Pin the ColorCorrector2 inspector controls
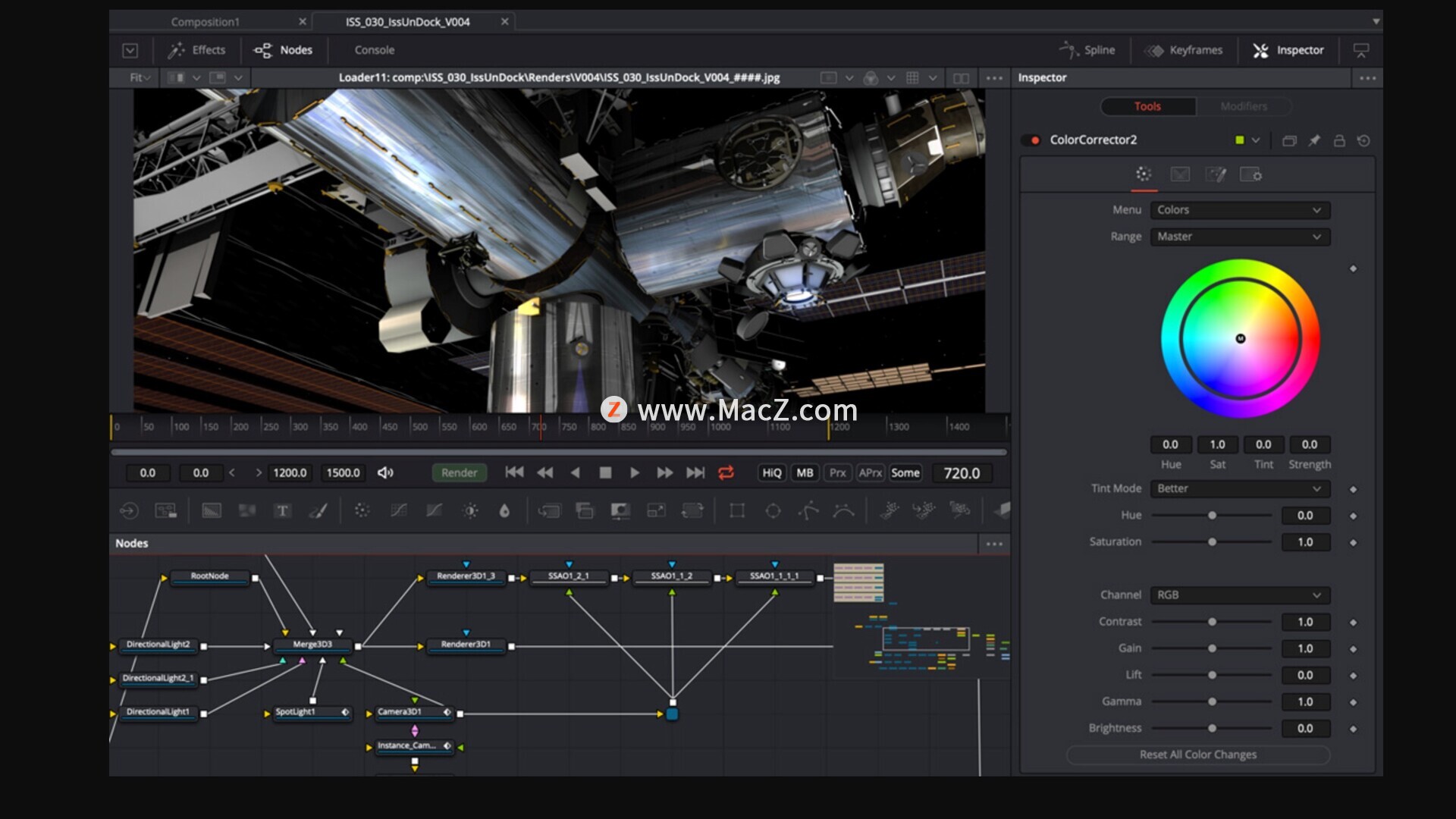Screen dimensions: 1456x819 [x=1314, y=140]
